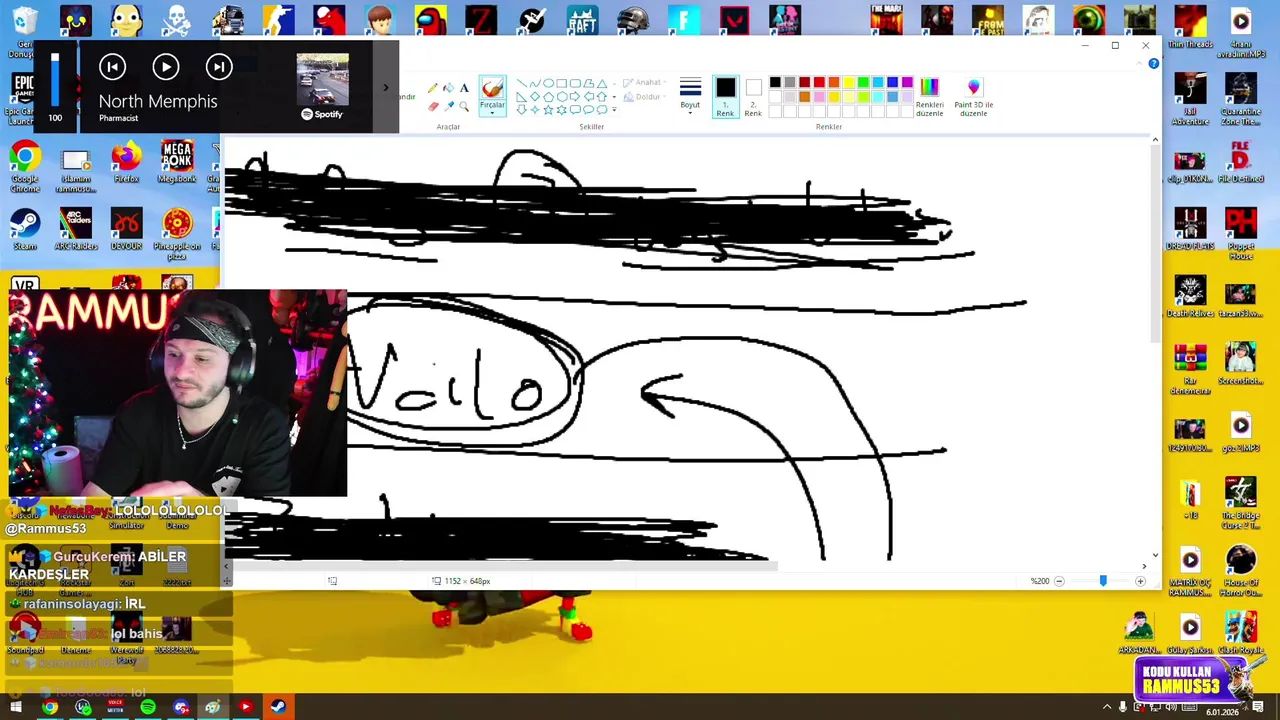The width and height of the screenshot is (1280, 720).
Task: Open Death Relives desktop shortcut
Action: pyautogui.click(x=1190, y=297)
